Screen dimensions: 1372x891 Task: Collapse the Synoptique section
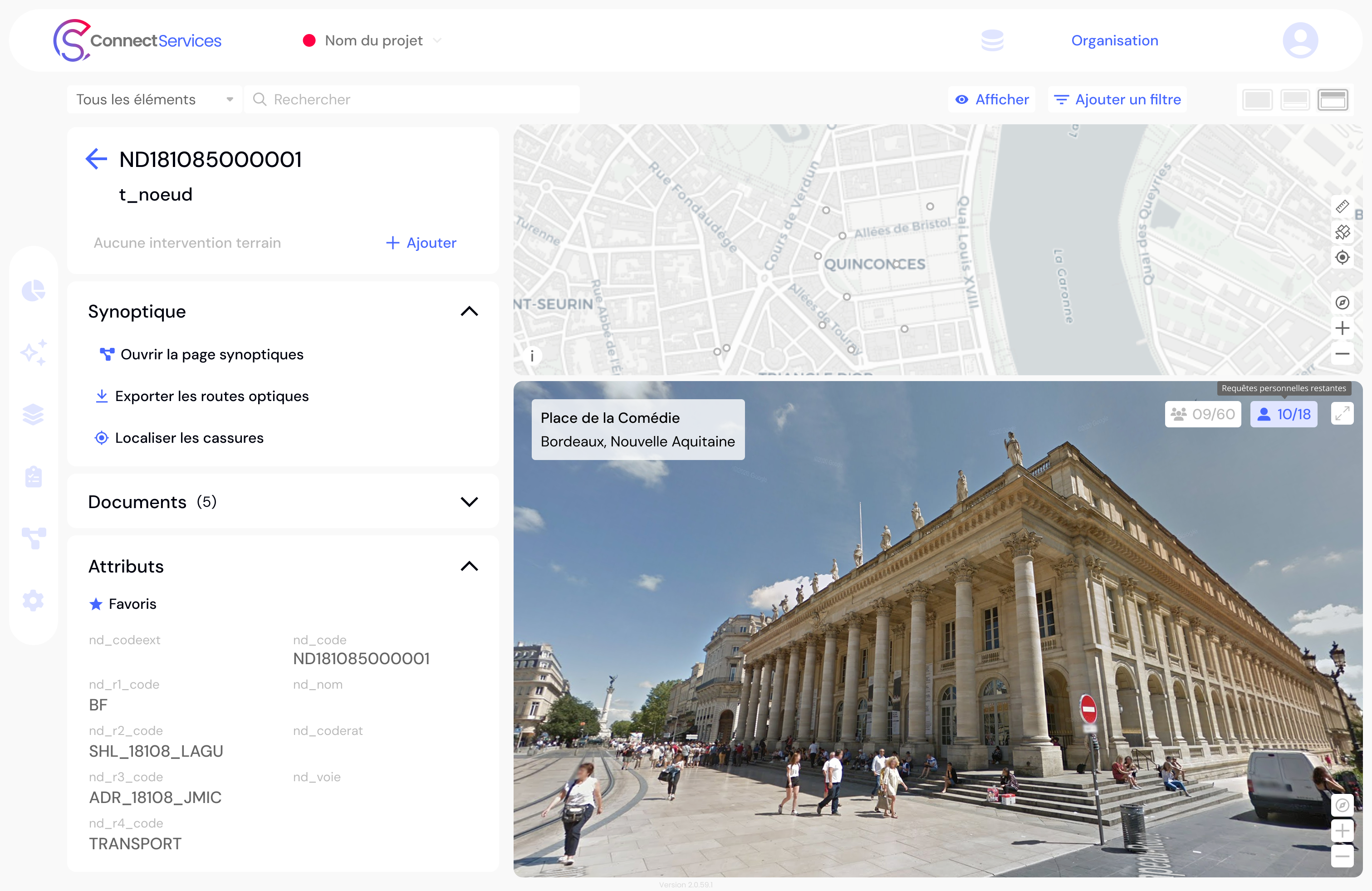pyautogui.click(x=469, y=311)
